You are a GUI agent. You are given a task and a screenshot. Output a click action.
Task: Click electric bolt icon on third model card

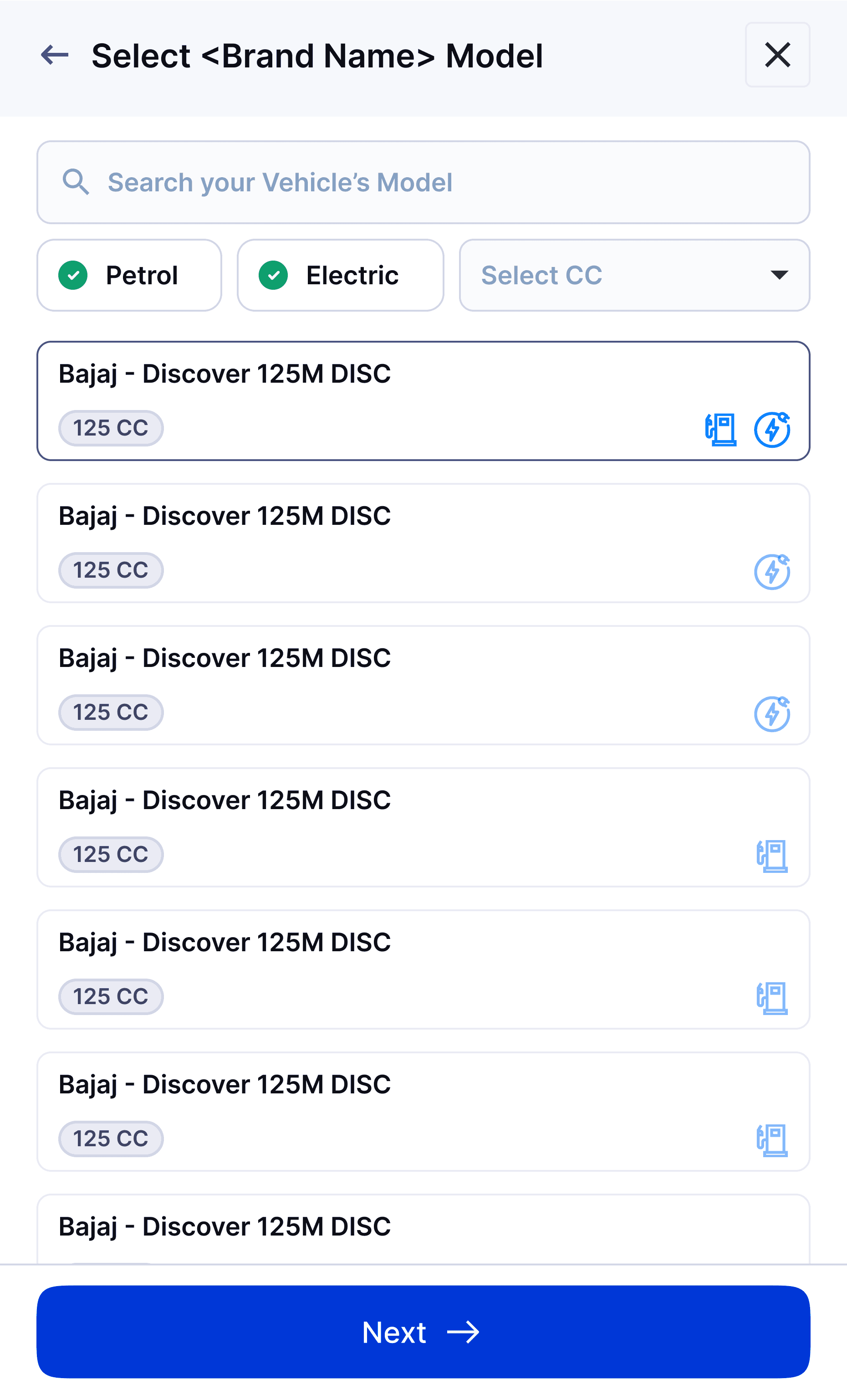(772, 713)
